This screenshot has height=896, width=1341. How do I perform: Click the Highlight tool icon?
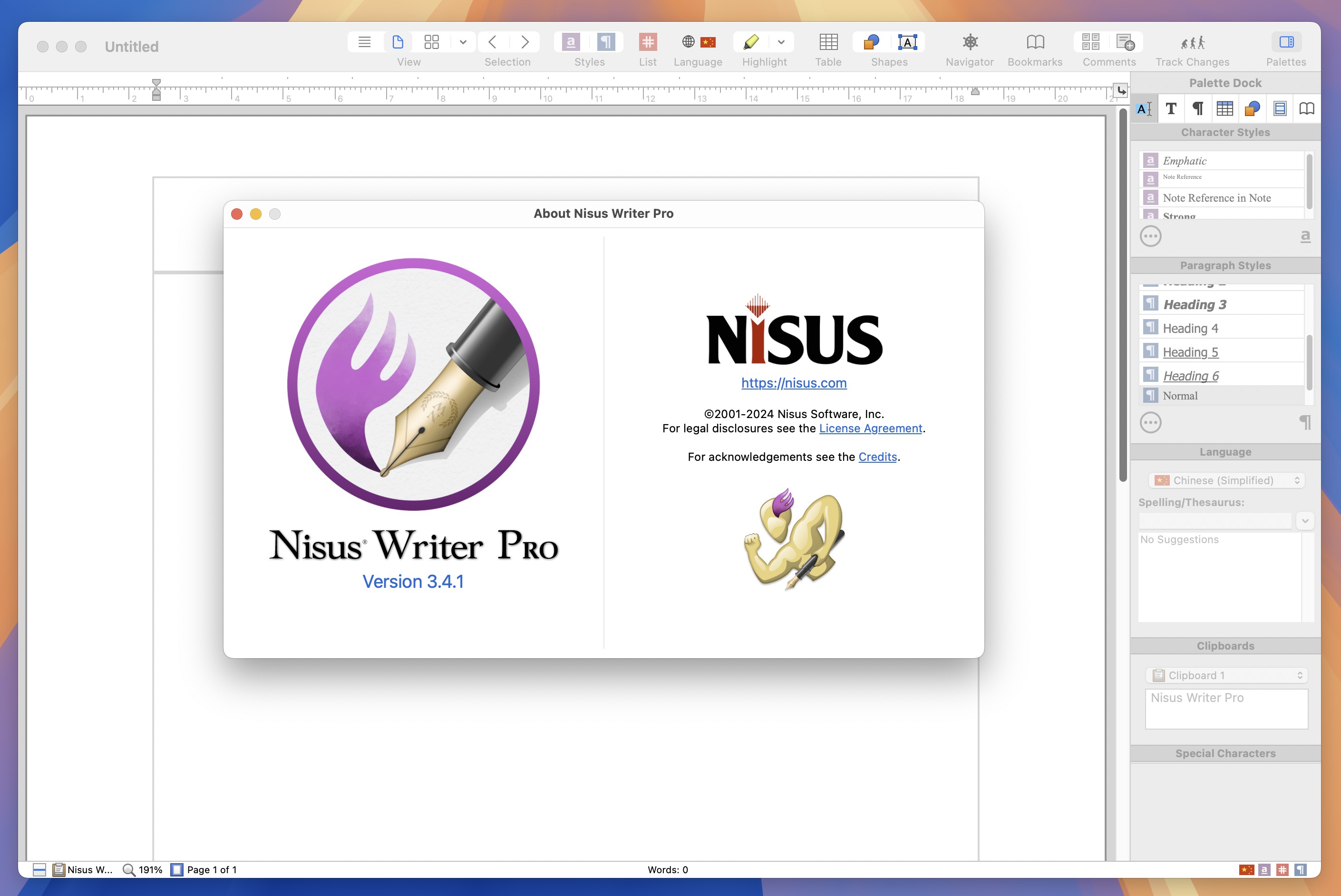coord(751,41)
